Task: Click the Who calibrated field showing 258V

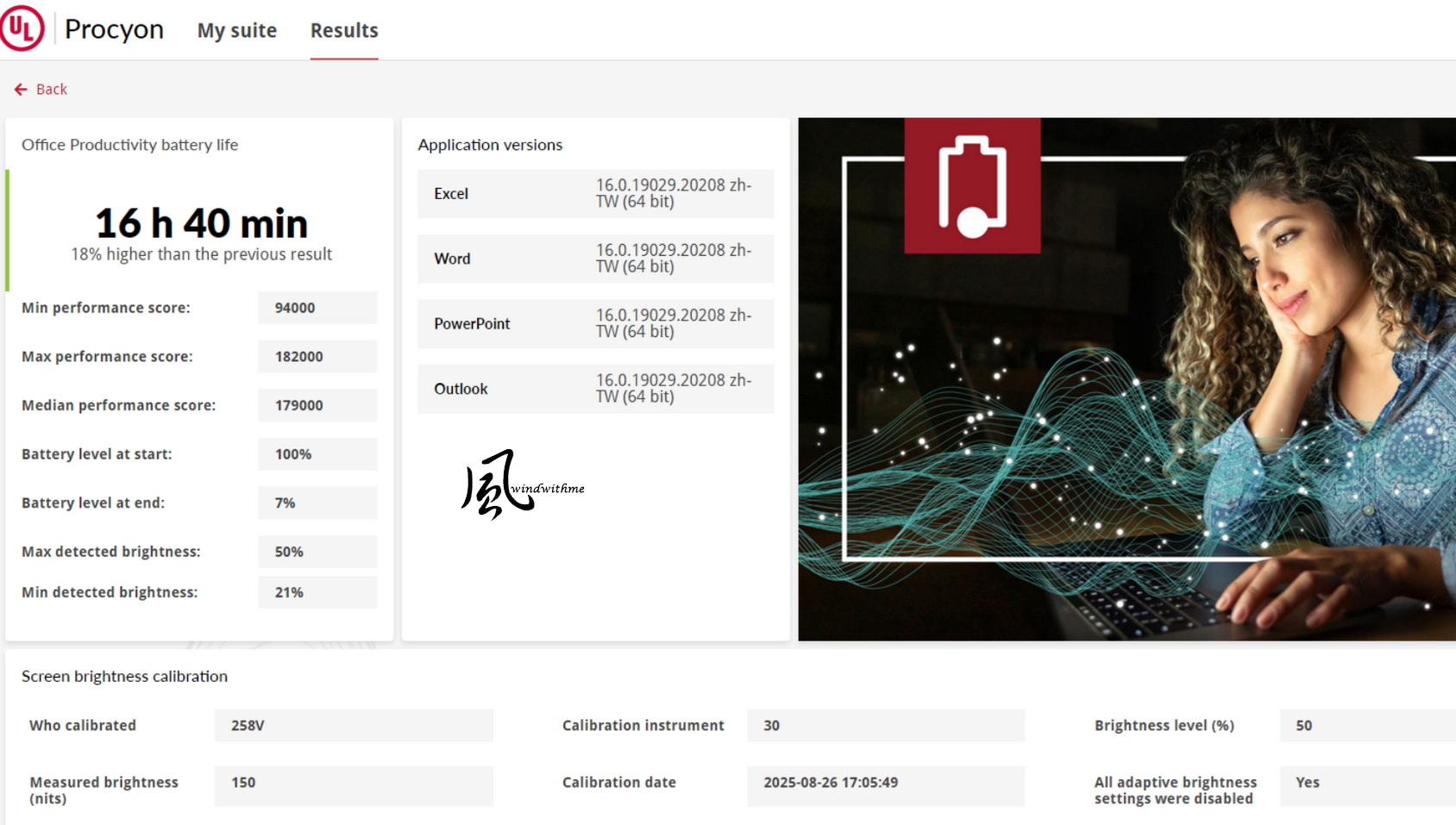Action: 354,726
